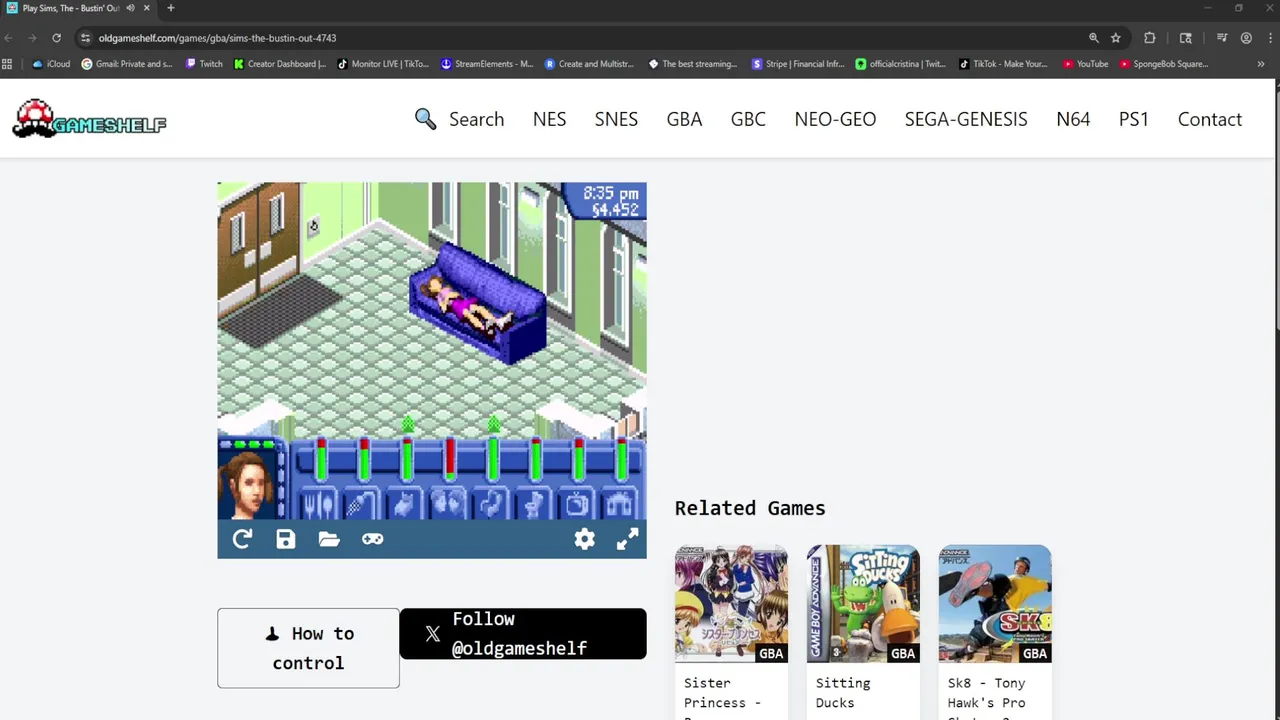
Task: Open the StreamElements bookmark
Action: 487,64
